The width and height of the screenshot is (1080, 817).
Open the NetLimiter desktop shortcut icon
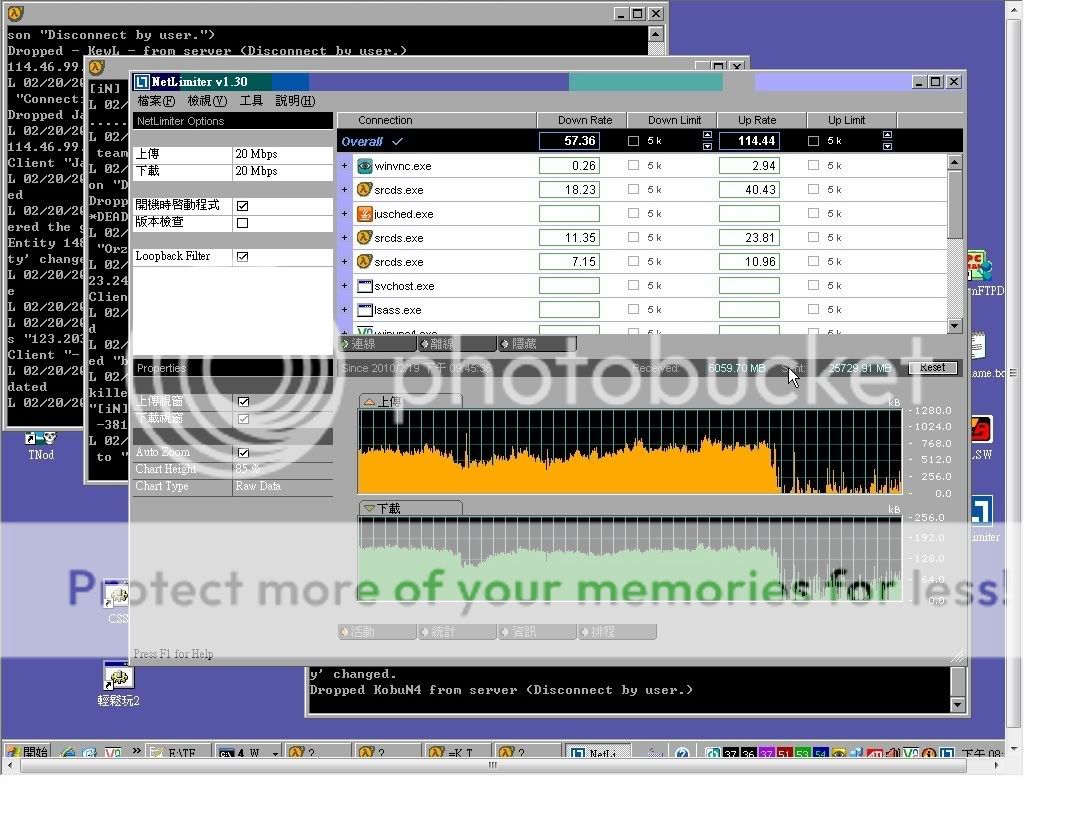[x=982, y=512]
